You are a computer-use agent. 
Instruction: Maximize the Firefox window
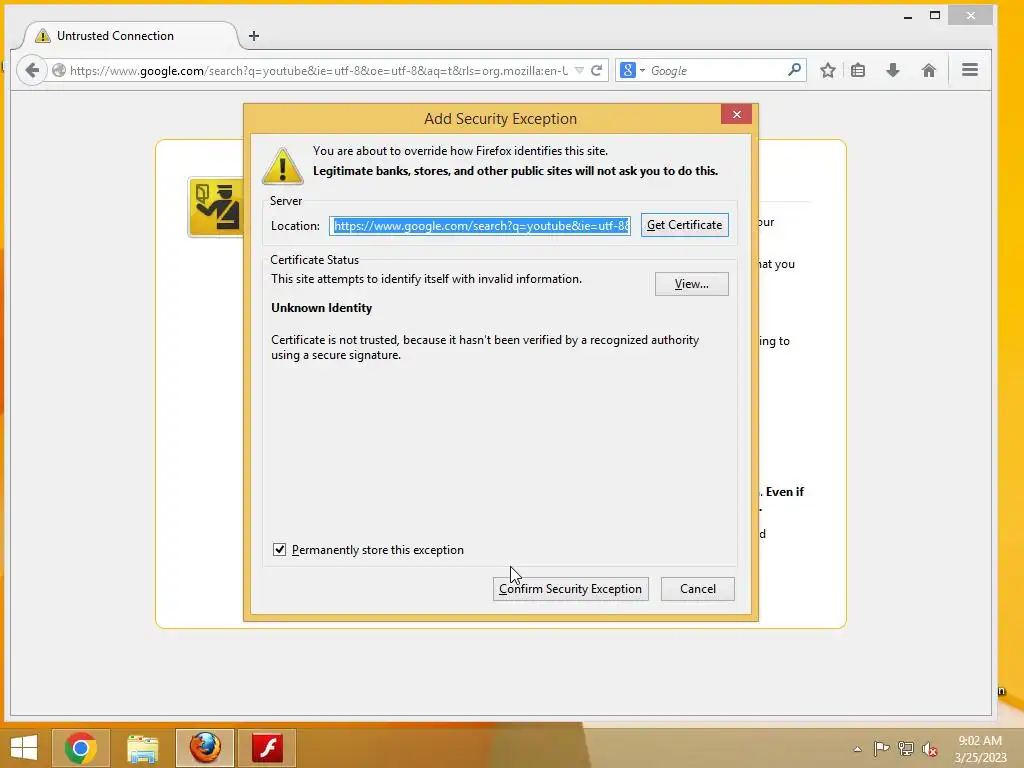935,16
